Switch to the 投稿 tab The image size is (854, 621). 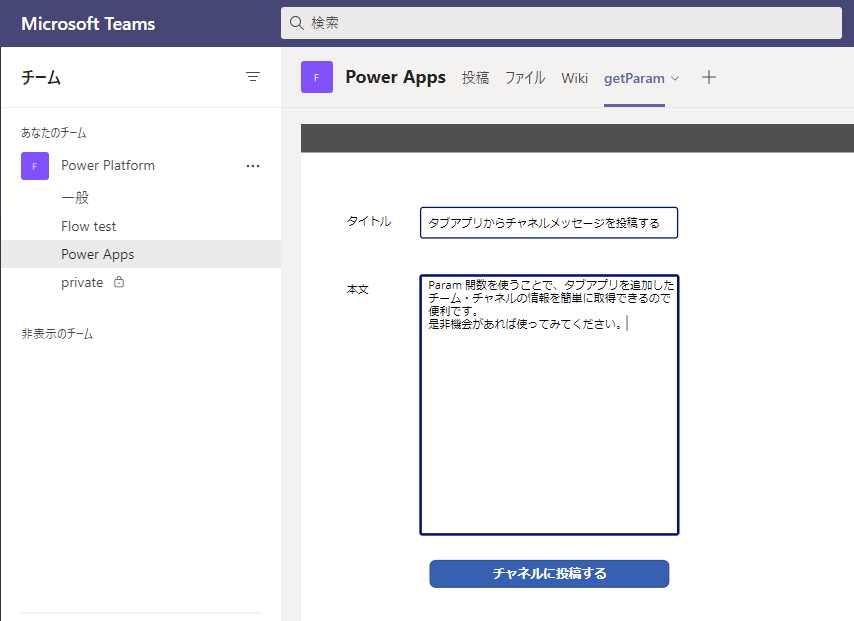pyautogui.click(x=475, y=78)
